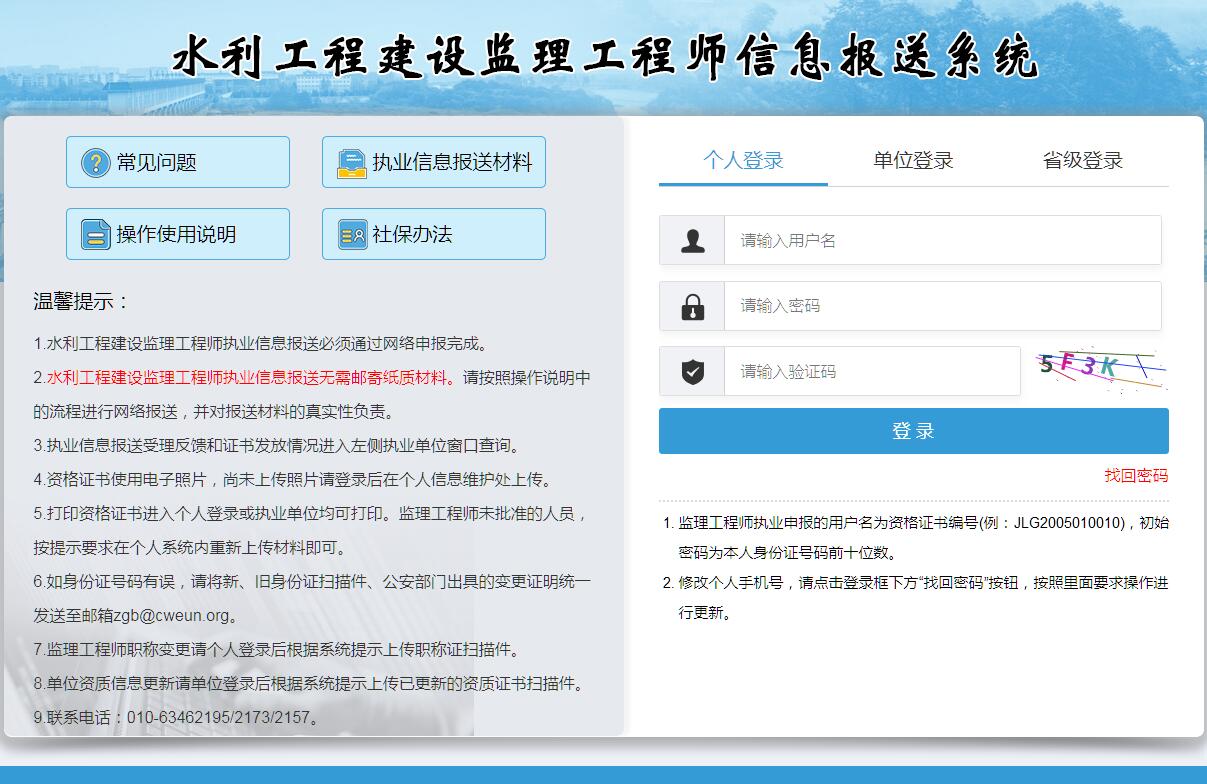Click note 1 with example JLG2005010010

tap(916, 537)
